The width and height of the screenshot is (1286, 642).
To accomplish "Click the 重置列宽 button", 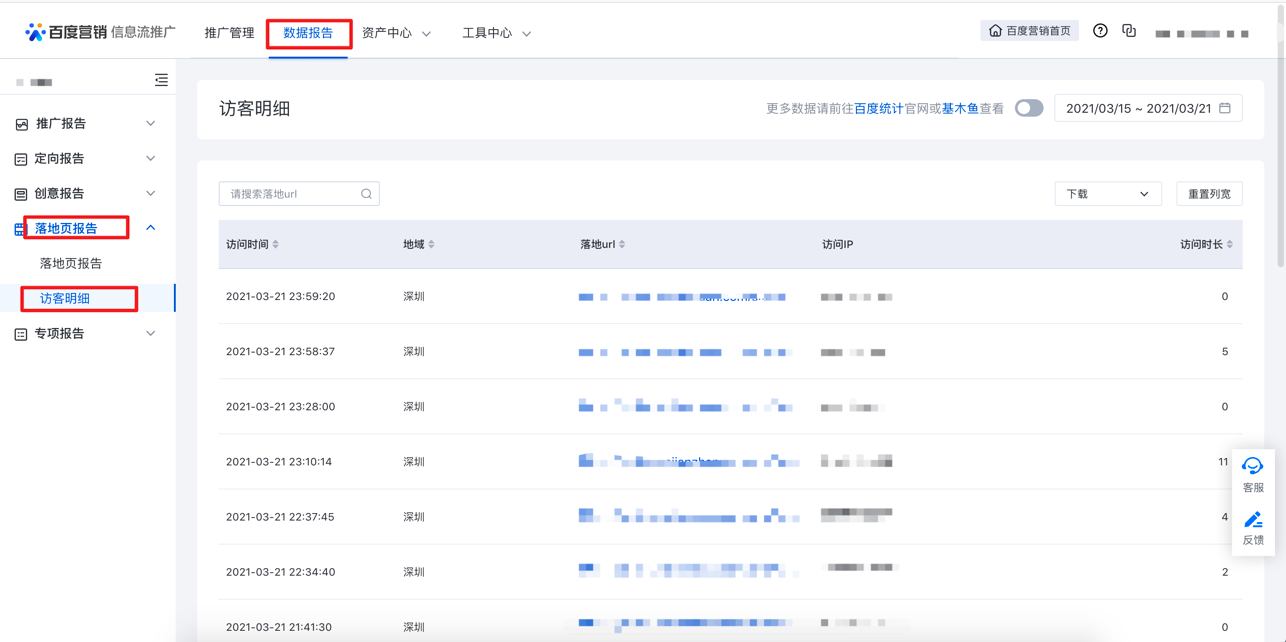I will [x=1209, y=194].
